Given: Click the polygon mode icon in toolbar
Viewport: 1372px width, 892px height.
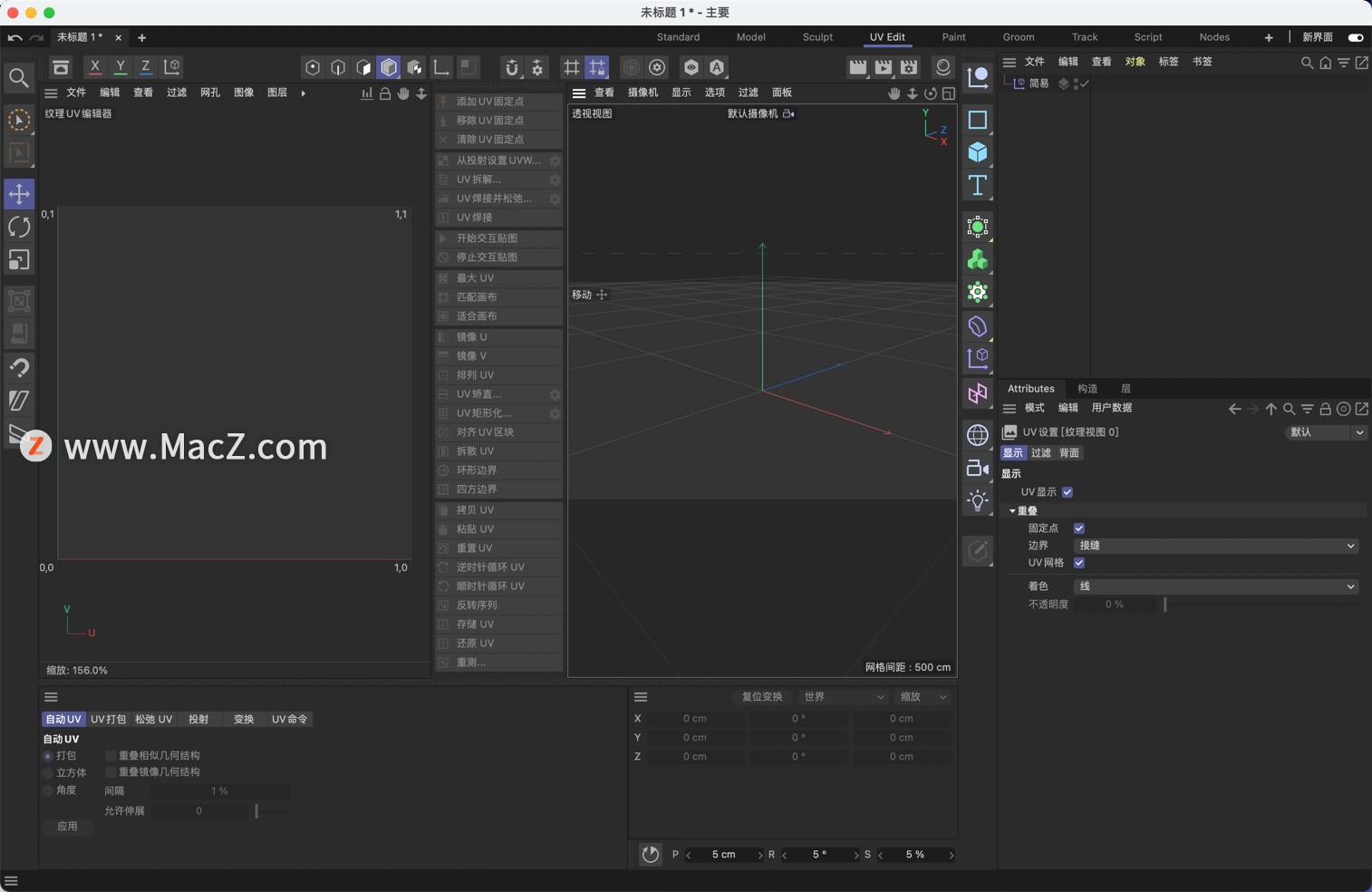Looking at the screenshot, I should (389, 67).
